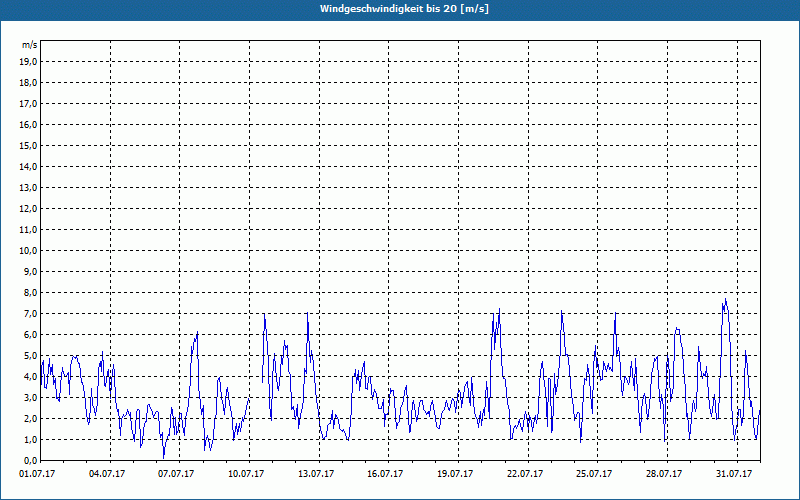Click the y-axis label 17,0
This screenshot has height=500, width=800.
coord(28,104)
